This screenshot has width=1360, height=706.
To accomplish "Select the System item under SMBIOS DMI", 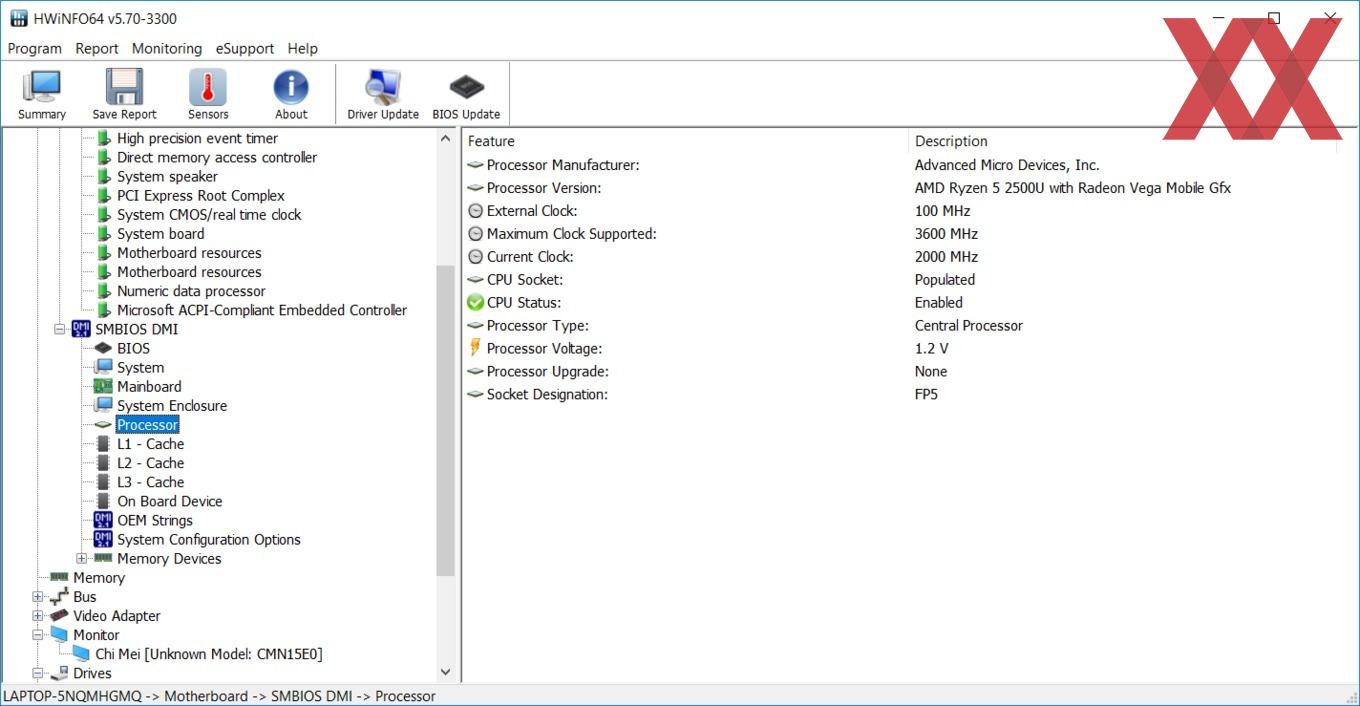I will tap(140, 367).
